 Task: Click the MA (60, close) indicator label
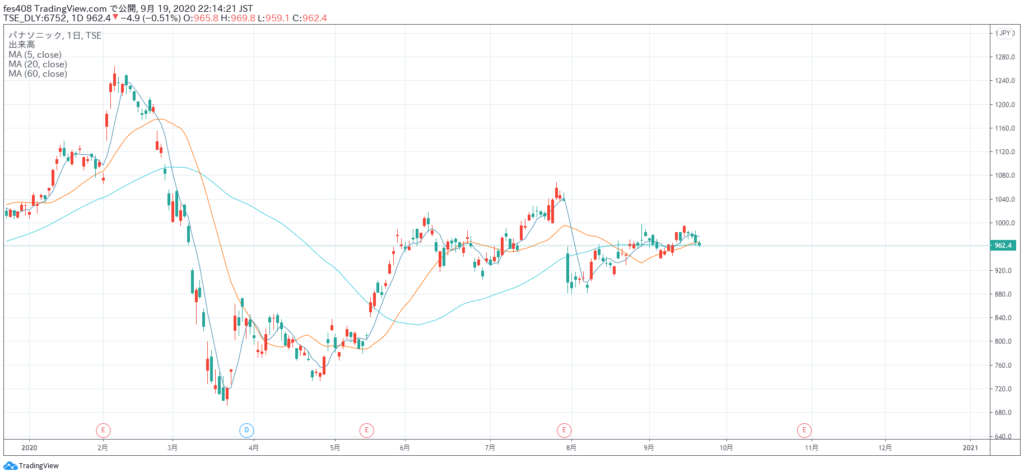[37, 74]
